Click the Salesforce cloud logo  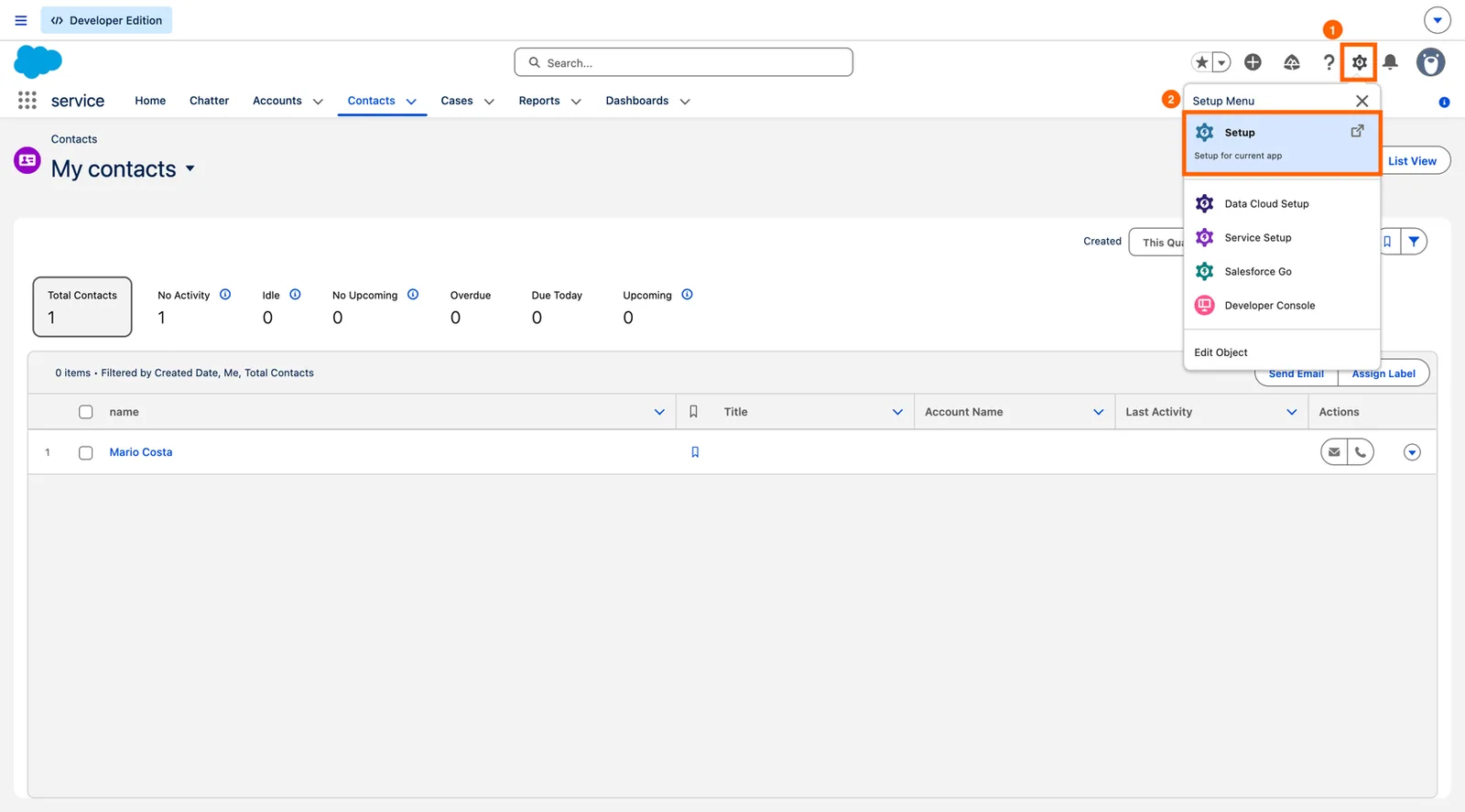point(38,62)
